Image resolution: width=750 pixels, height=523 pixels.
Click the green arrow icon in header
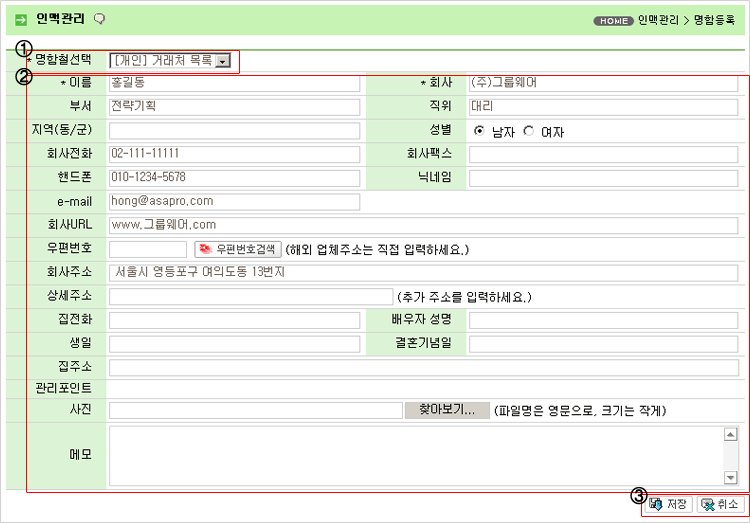21,19
